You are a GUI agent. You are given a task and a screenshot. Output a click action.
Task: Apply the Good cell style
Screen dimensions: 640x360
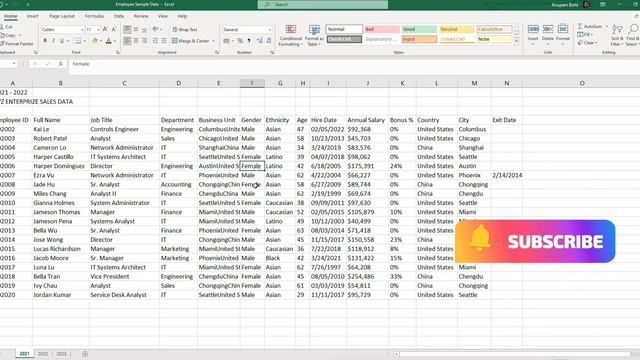pos(419,29)
